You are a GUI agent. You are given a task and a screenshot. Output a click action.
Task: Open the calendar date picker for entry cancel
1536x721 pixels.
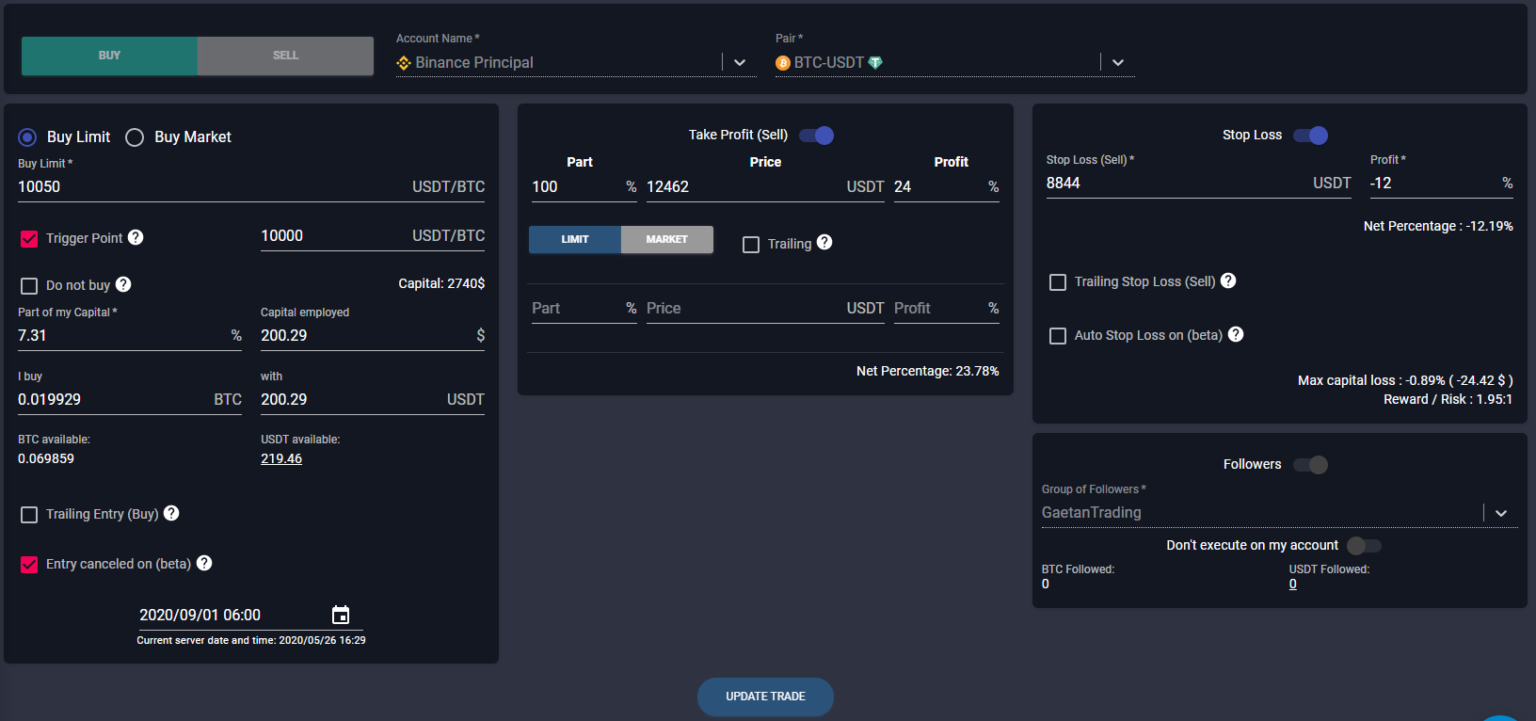(340, 616)
